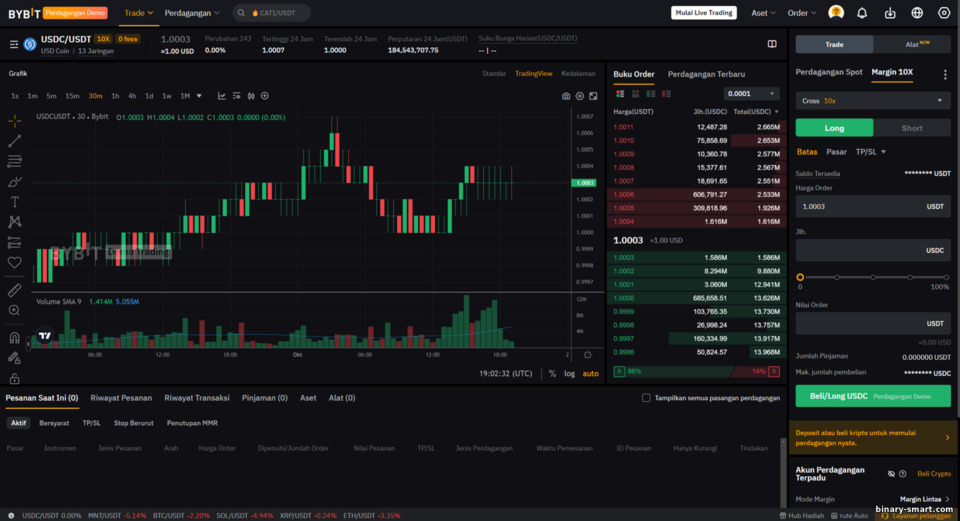Click the order amount percentage slider handle

(x=800, y=277)
